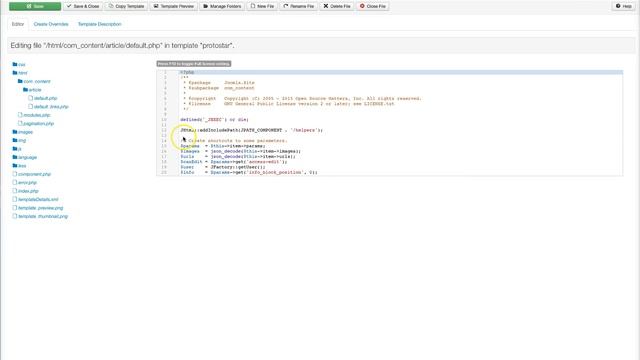The width and height of the screenshot is (640, 360).
Task: Click the $user JFactory::getUser line
Action: [x=223, y=167]
